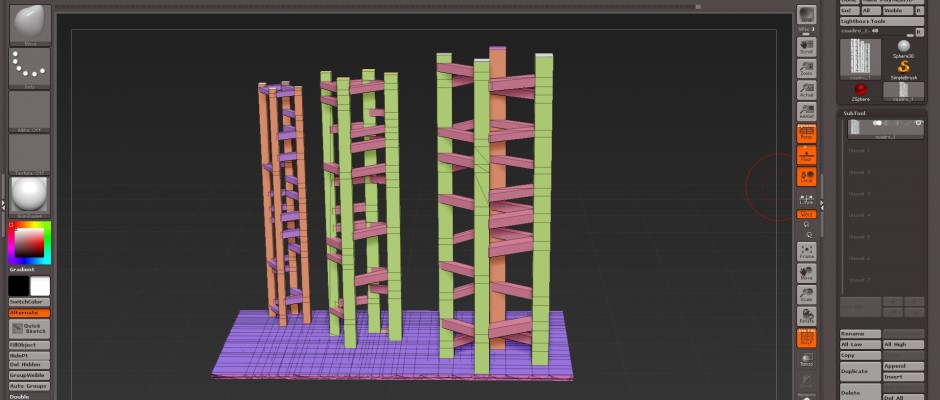Collapse the SubTool panel header

click(854, 113)
